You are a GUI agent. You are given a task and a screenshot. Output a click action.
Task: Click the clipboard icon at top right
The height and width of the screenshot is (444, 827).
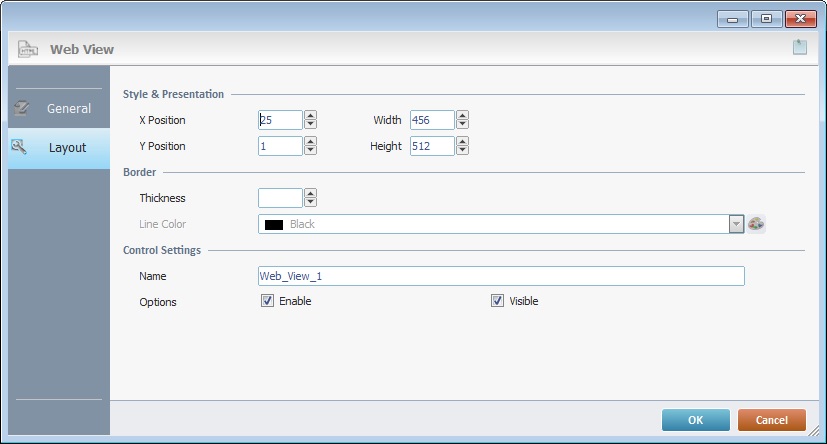click(x=799, y=47)
